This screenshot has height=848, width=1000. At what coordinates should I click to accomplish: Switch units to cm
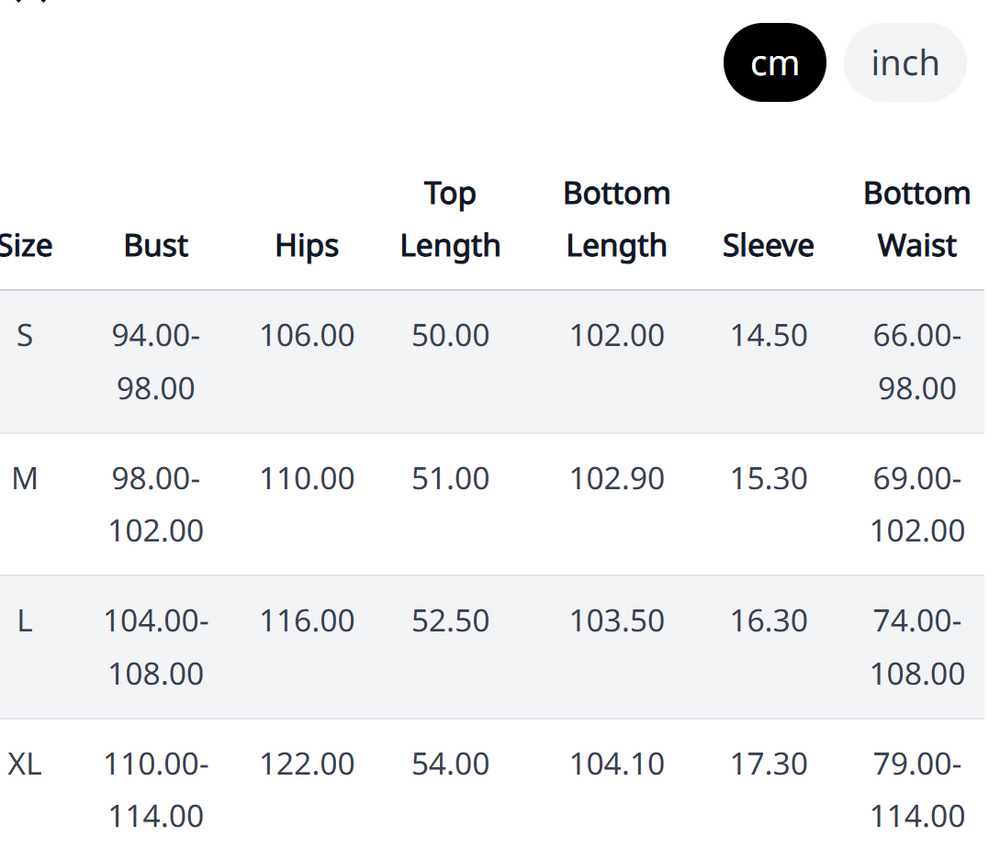(x=774, y=62)
